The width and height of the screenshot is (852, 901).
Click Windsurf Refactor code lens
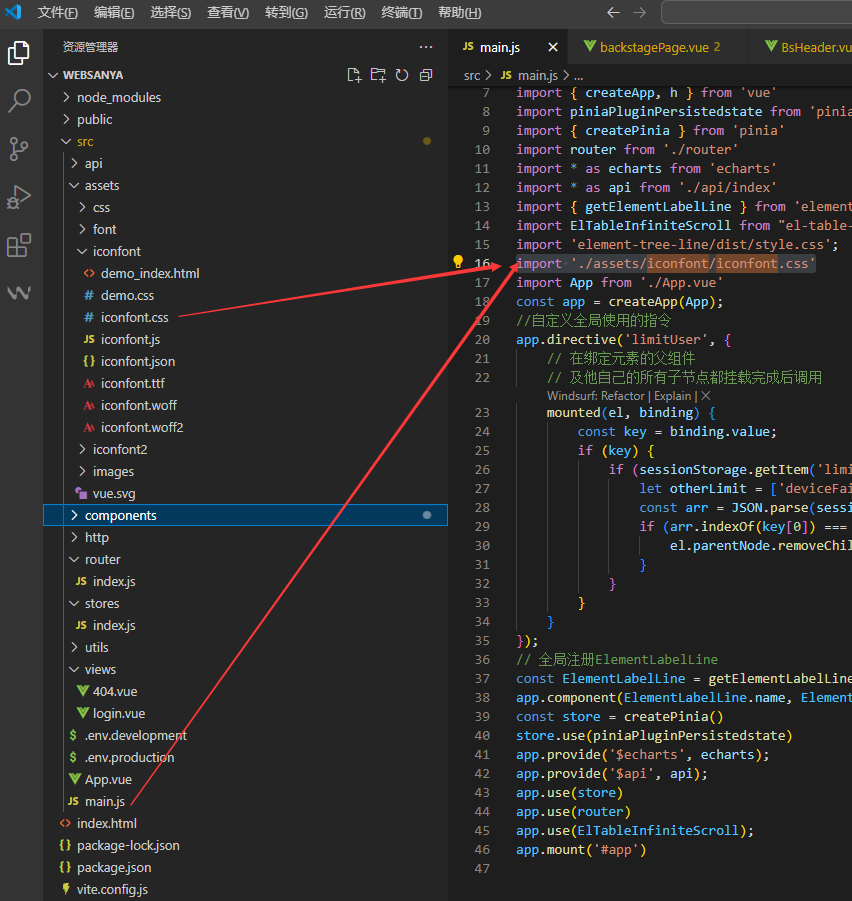point(596,396)
